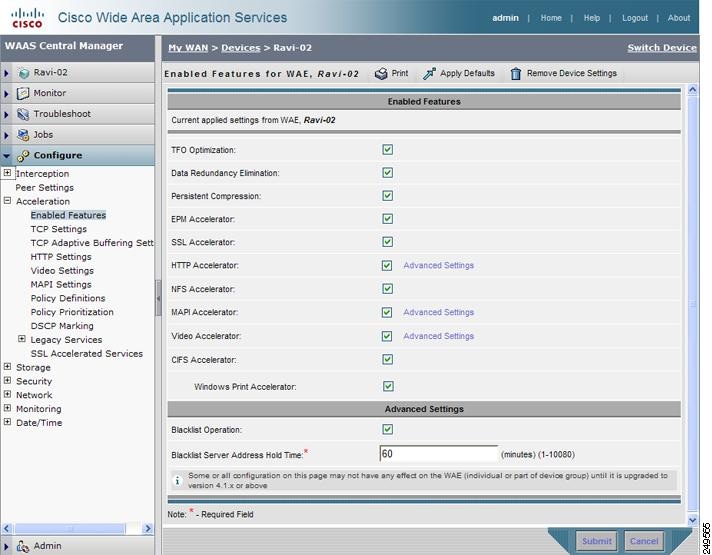Open HTTP Settings item
This screenshot has height=555, width=712.
click(x=61, y=257)
